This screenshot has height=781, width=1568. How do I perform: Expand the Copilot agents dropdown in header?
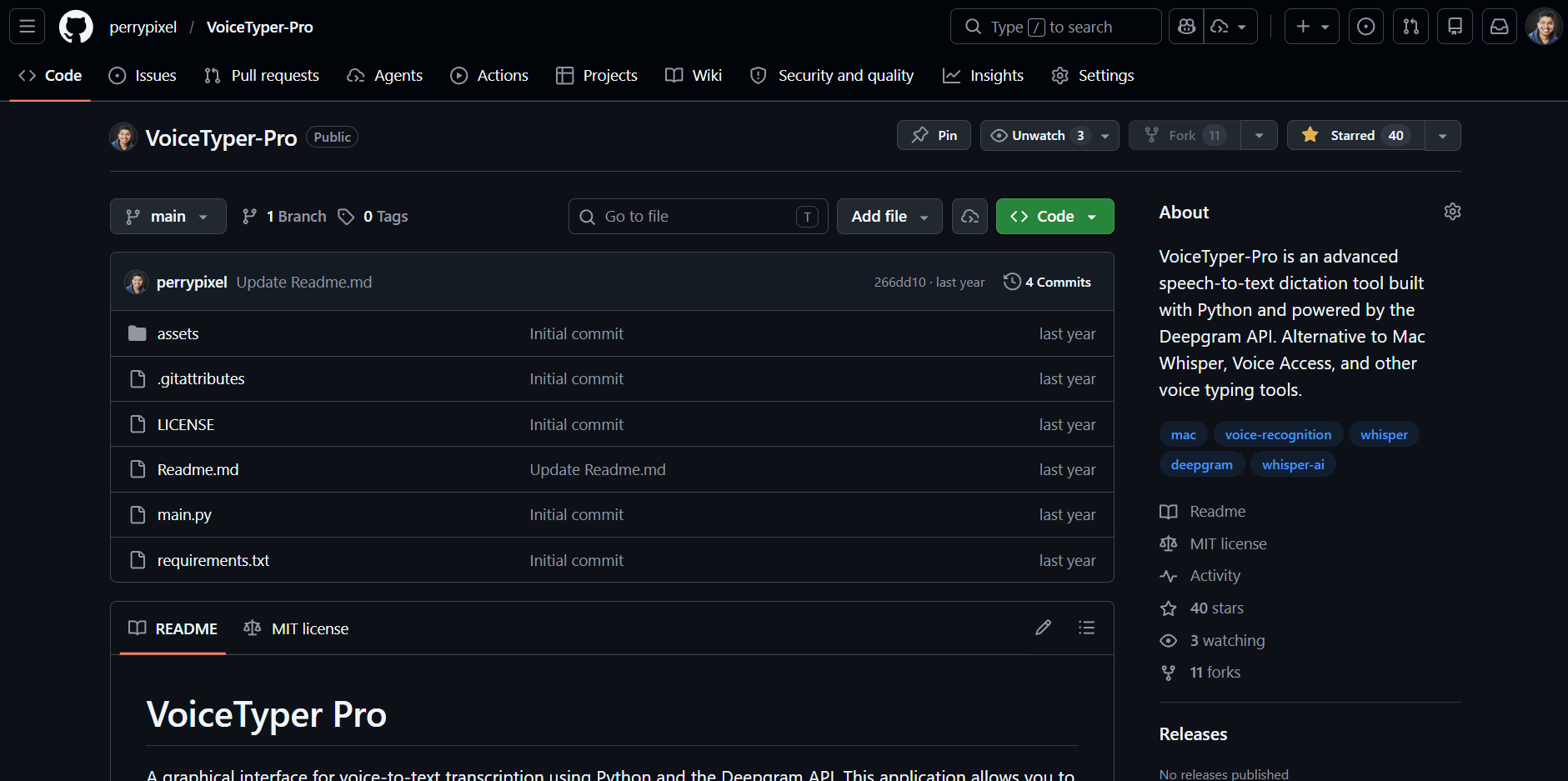pyautogui.click(x=1231, y=27)
